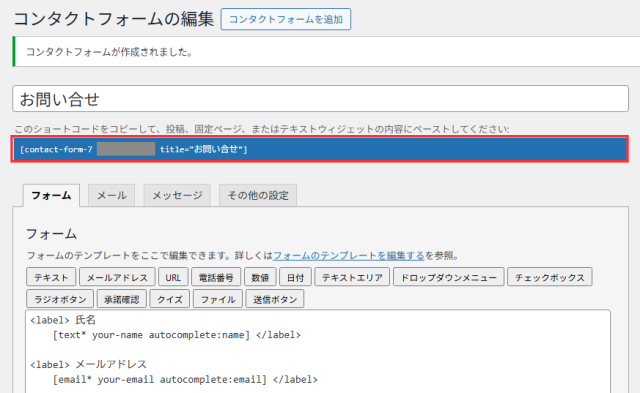This screenshot has width=640, height=393.
Task: Insert a URL field tag
Action: (173, 278)
